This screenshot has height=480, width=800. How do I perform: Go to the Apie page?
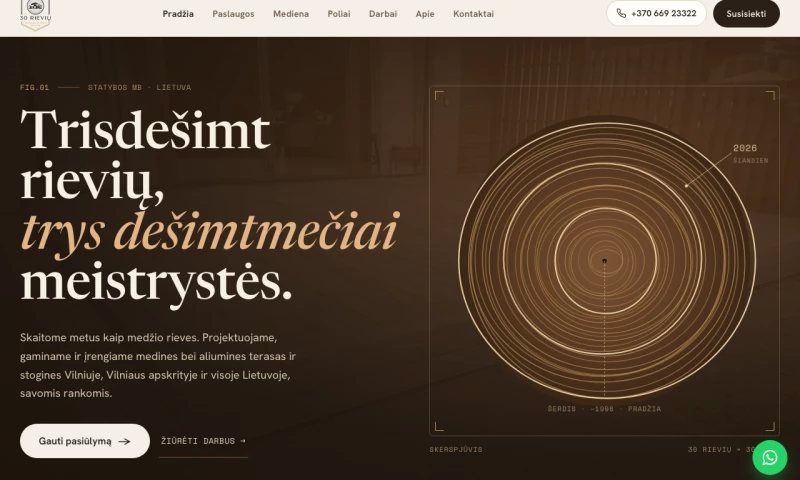[425, 14]
